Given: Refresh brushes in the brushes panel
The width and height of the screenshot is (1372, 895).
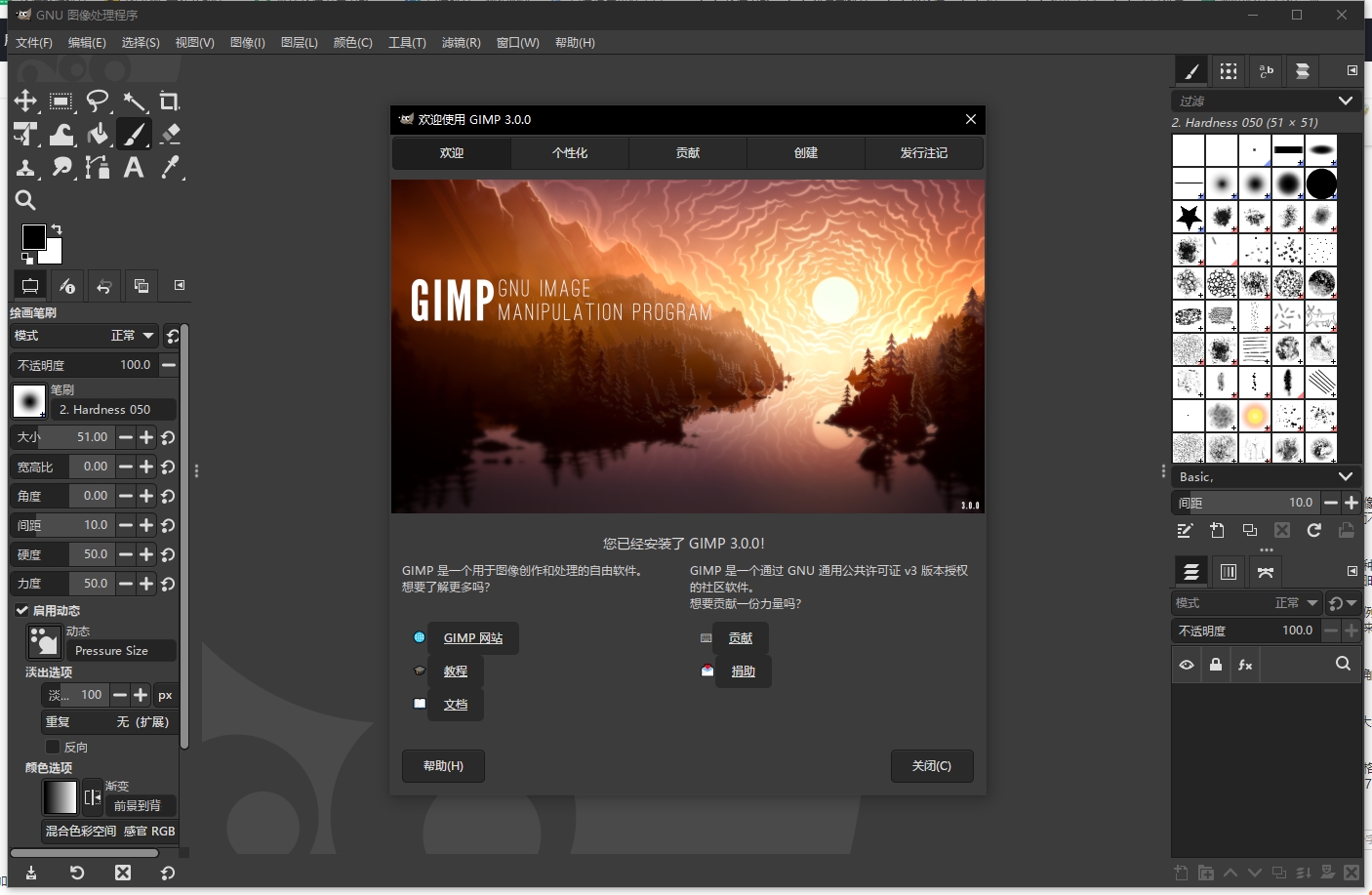Looking at the screenshot, I should coord(1314,530).
